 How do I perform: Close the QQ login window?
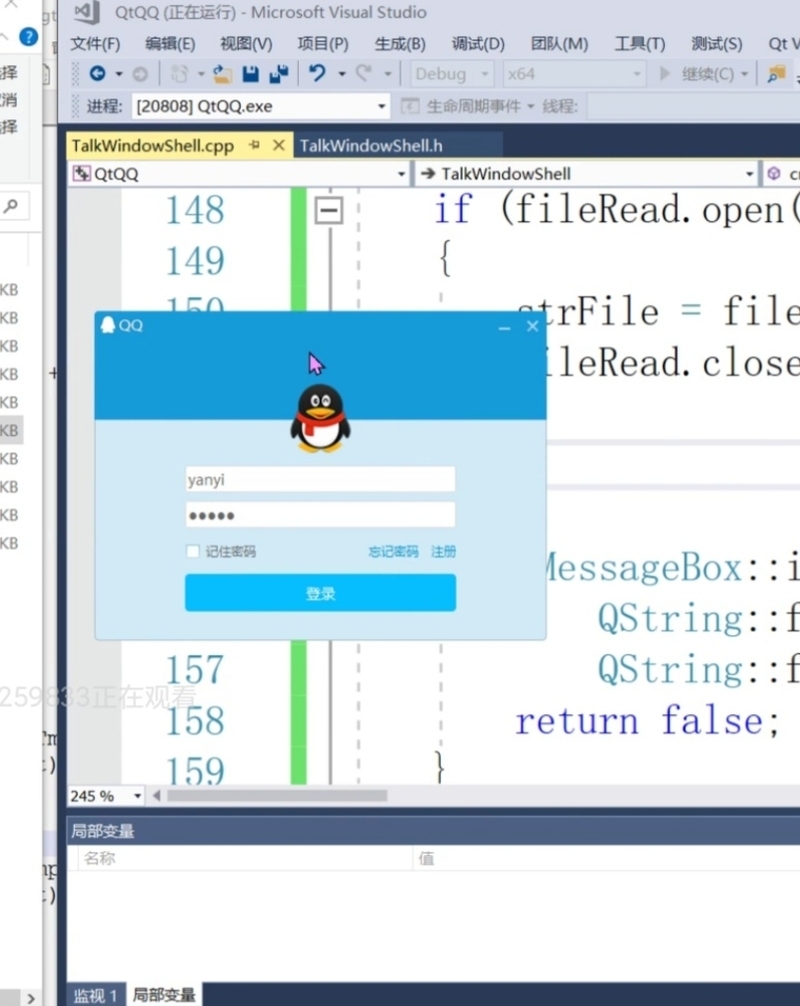pos(532,326)
